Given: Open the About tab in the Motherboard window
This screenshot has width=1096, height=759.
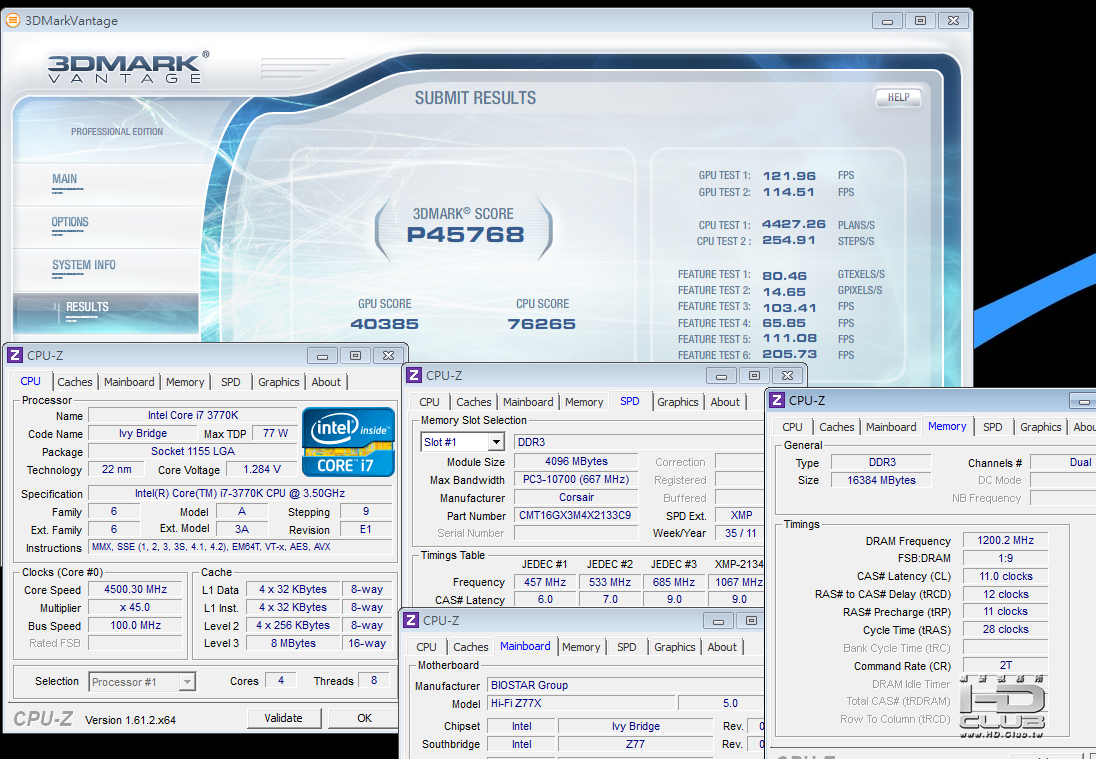Looking at the screenshot, I should tap(722, 647).
